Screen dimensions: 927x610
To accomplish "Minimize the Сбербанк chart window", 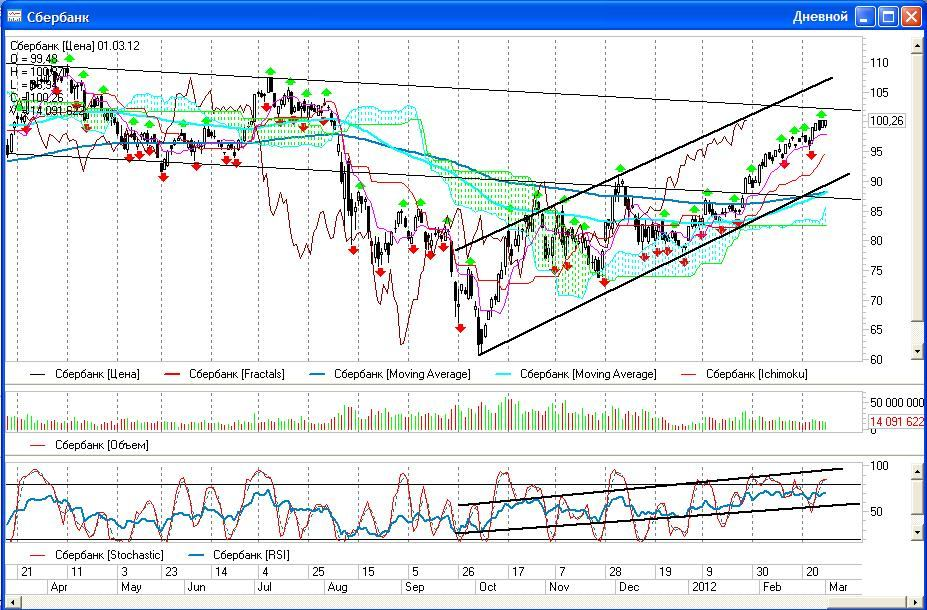I will pos(866,17).
